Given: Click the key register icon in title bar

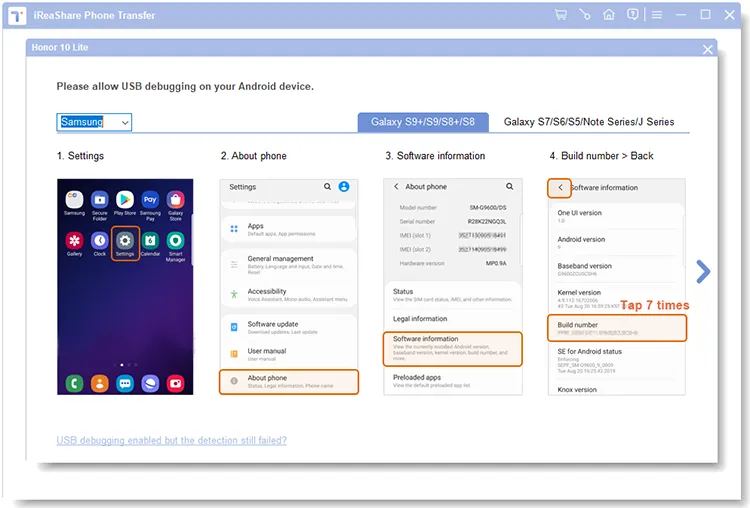Looking at the screenshot, I should tap(585, 15).
